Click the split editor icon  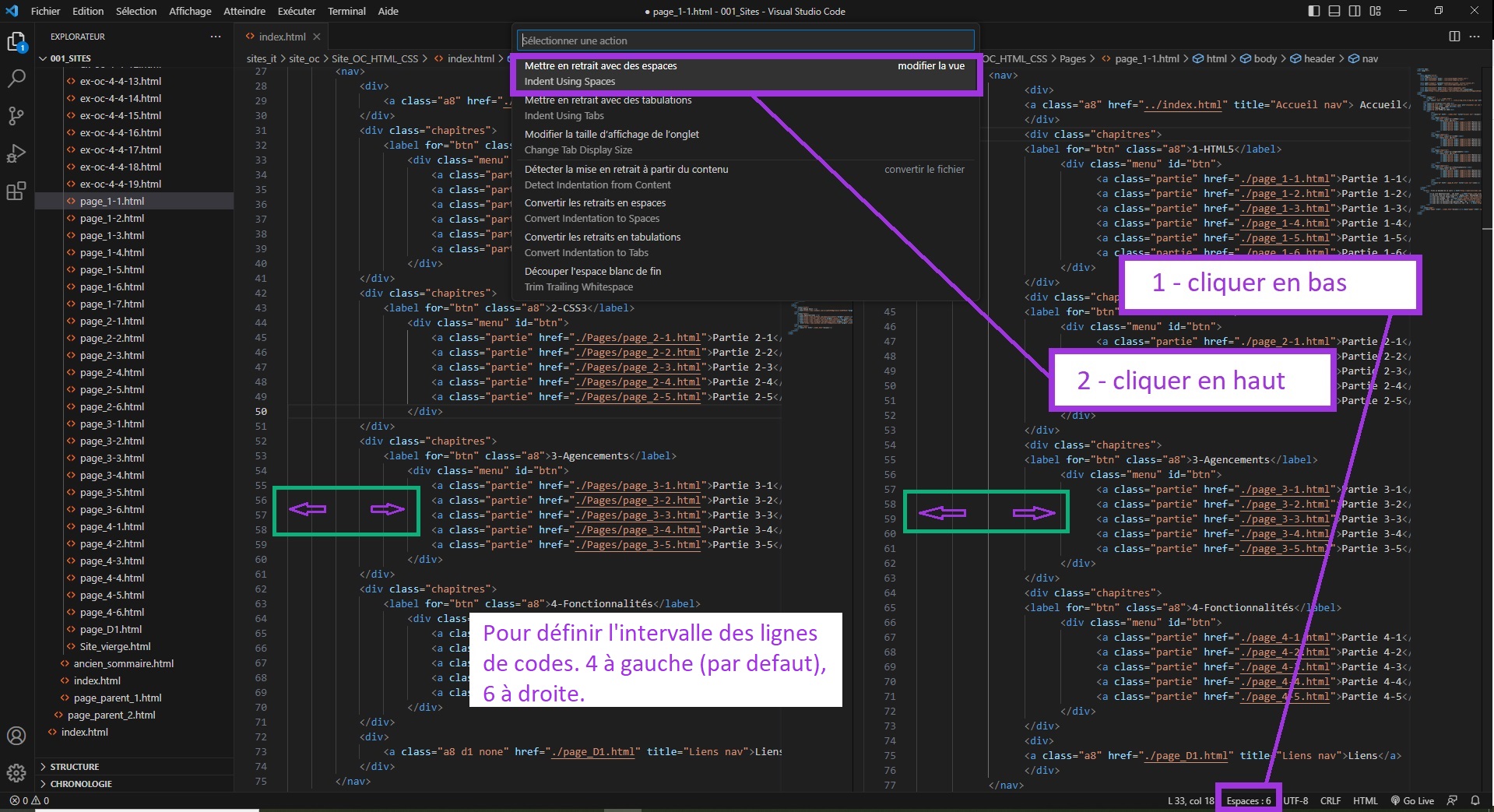point(1454,37)
